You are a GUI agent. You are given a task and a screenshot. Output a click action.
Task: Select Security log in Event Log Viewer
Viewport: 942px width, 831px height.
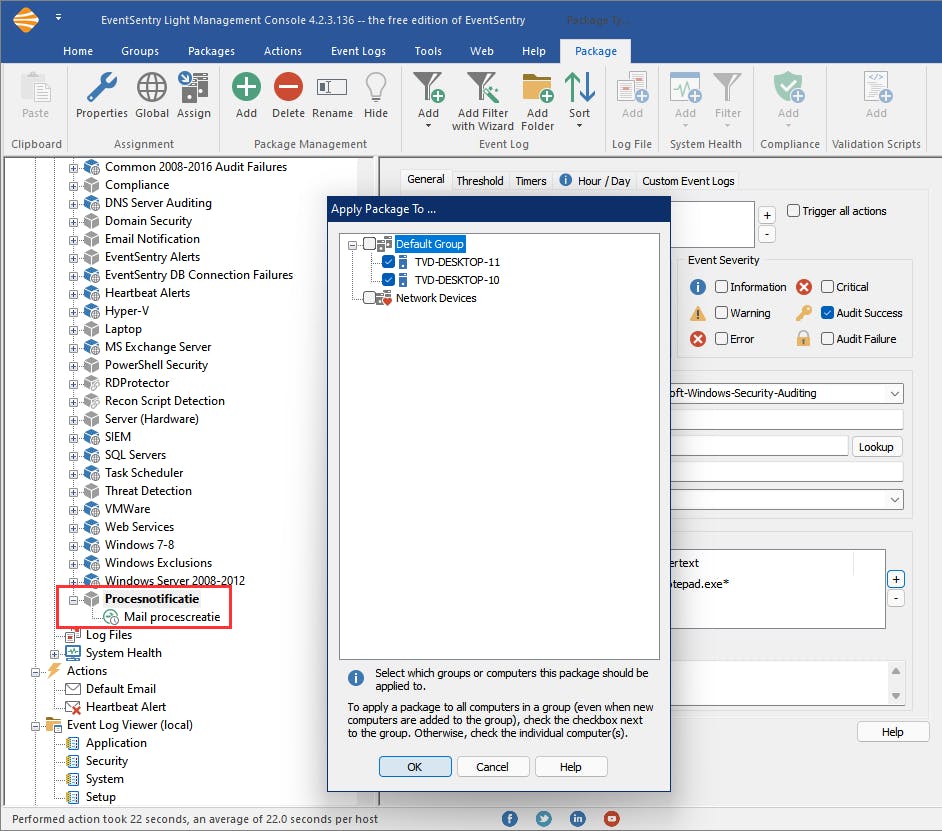point(106,761)
